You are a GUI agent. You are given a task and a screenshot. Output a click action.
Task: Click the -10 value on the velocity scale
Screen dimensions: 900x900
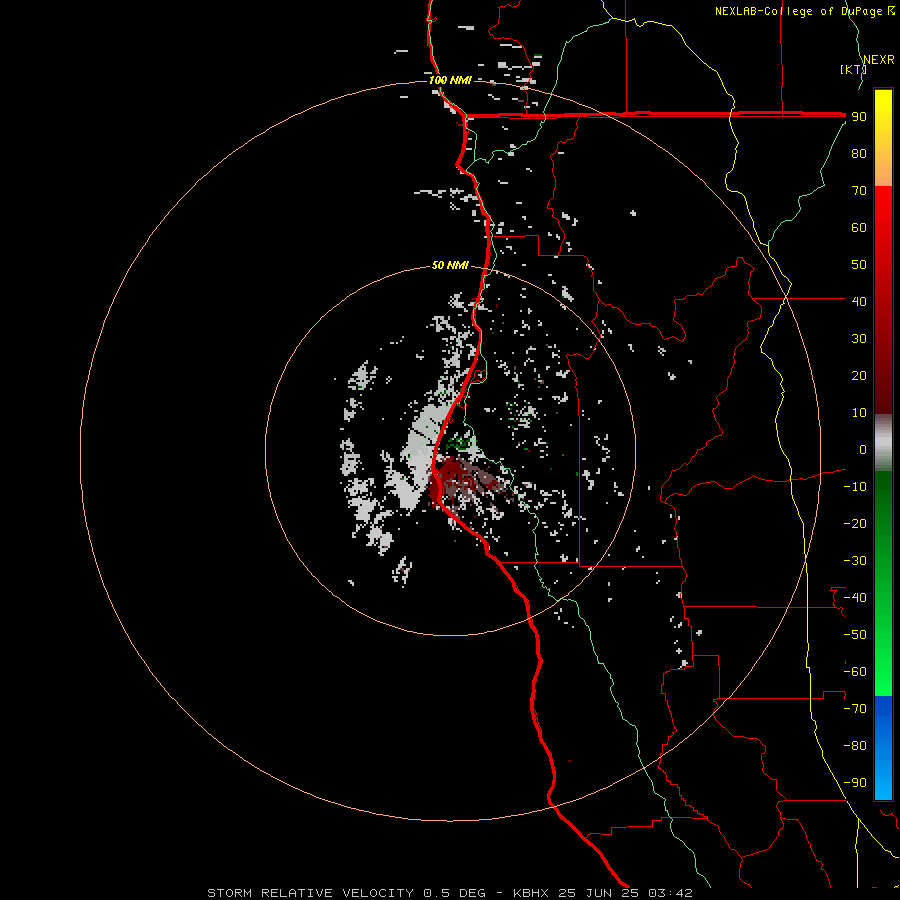pos(855,487)
